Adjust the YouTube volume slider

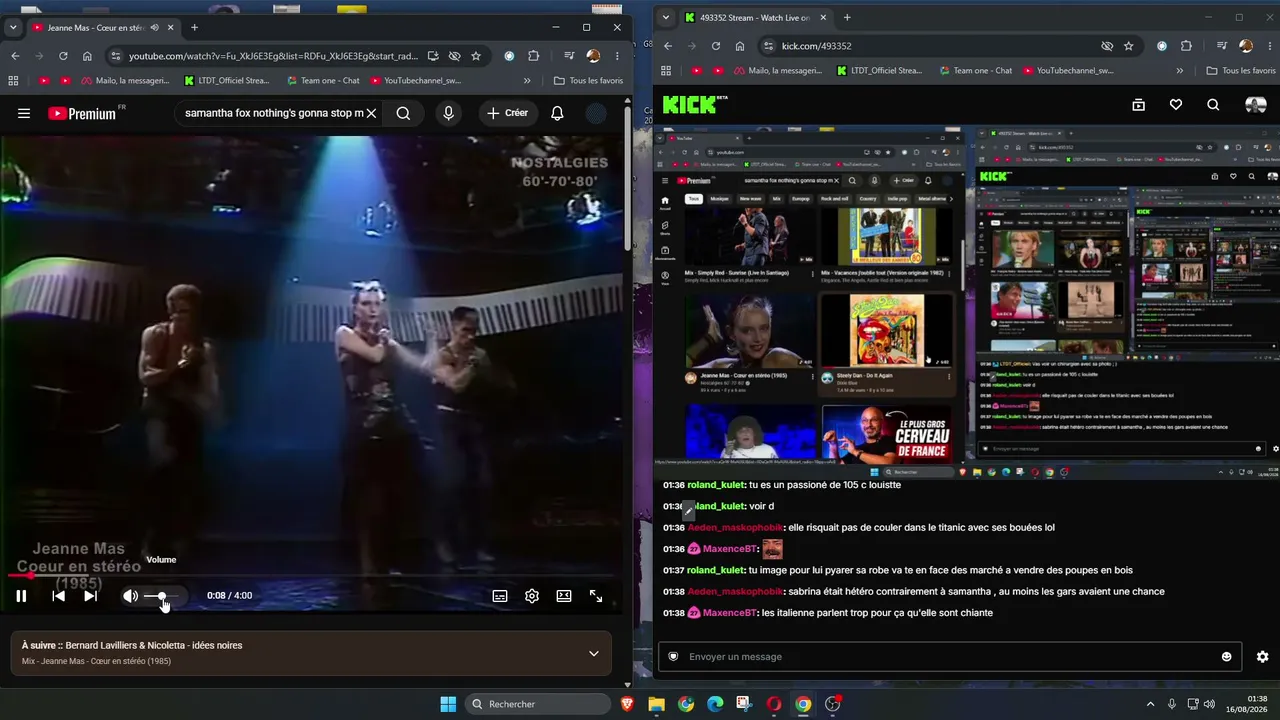point(162,596)
